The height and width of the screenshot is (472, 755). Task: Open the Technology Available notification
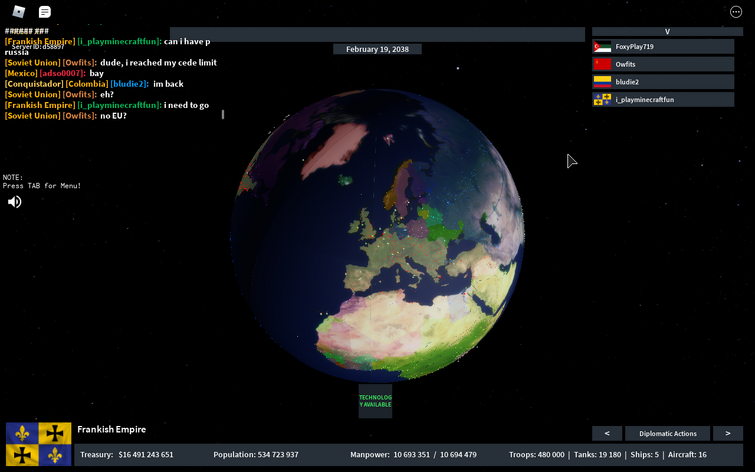pos(375,401)
